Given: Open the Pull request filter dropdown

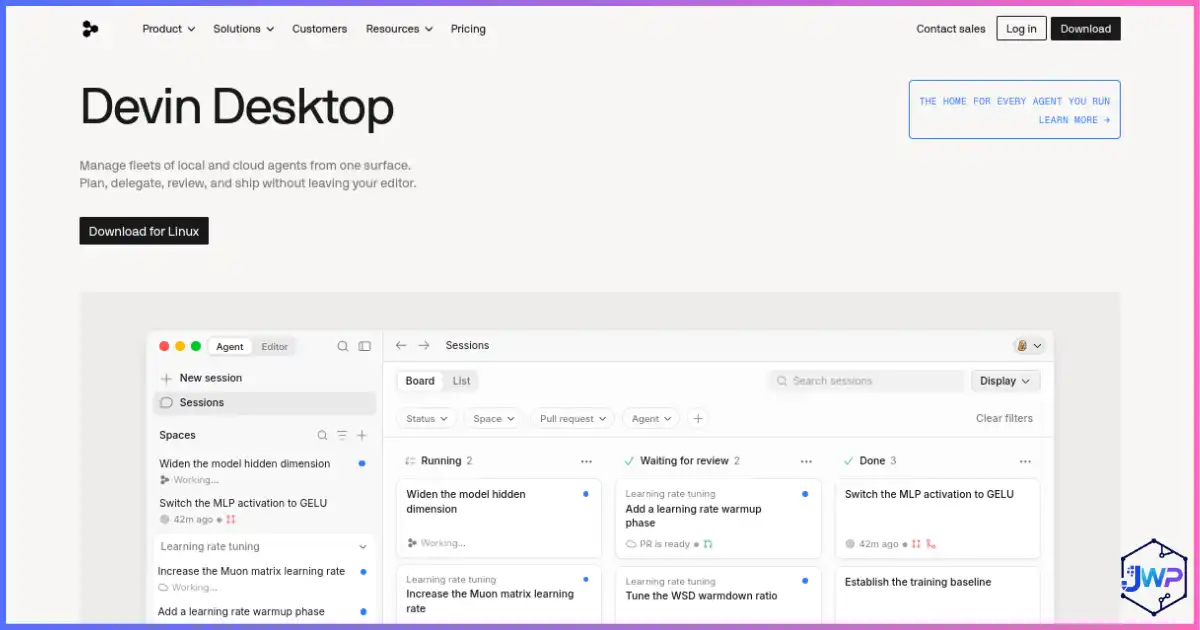Looking at the screenshot, I should tap(573, 419).
